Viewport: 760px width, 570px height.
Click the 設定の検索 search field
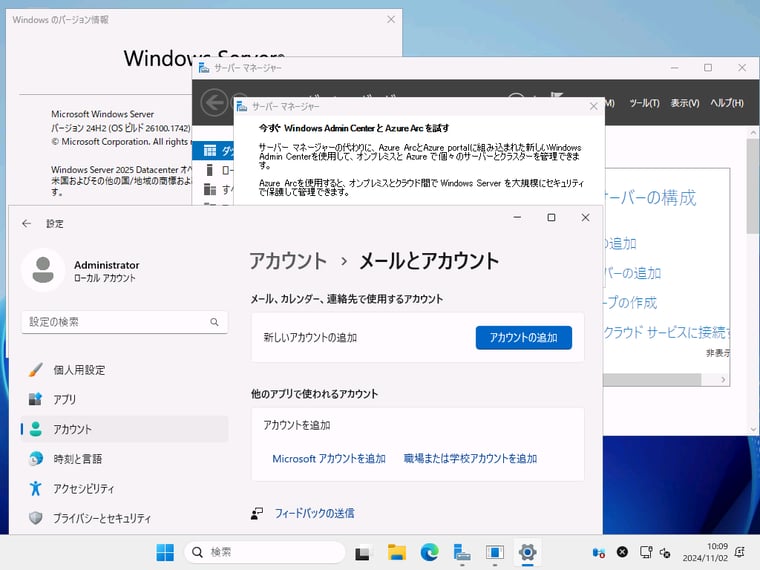click(x=125, y=322)
